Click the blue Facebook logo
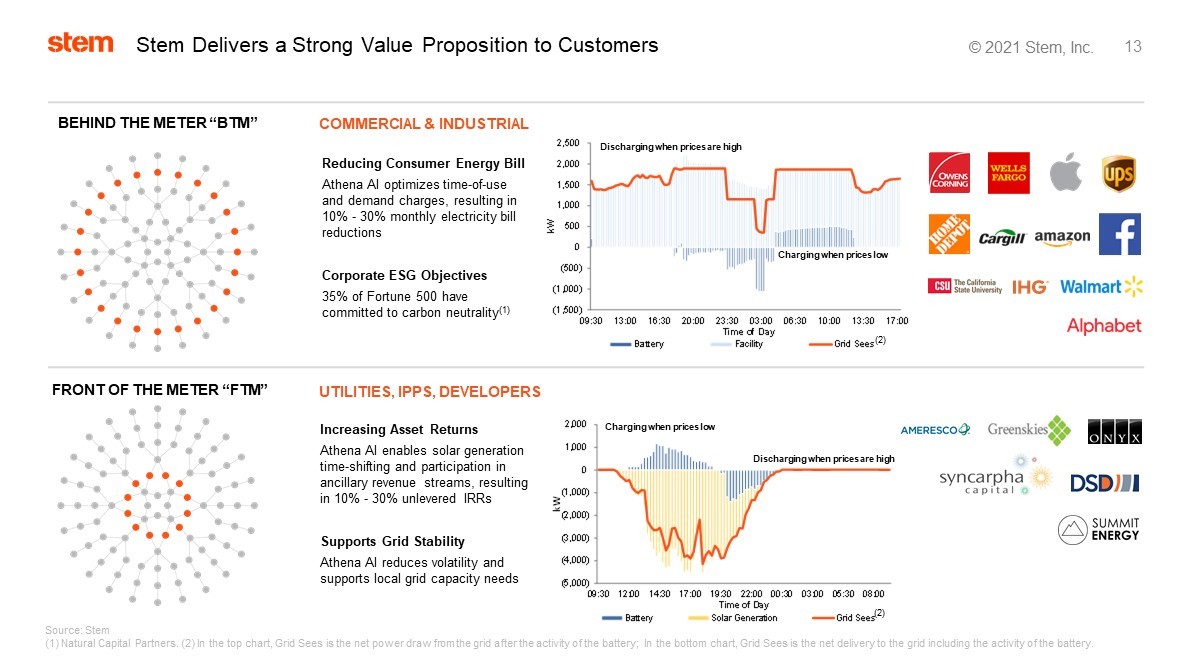 pos(1119,234)
